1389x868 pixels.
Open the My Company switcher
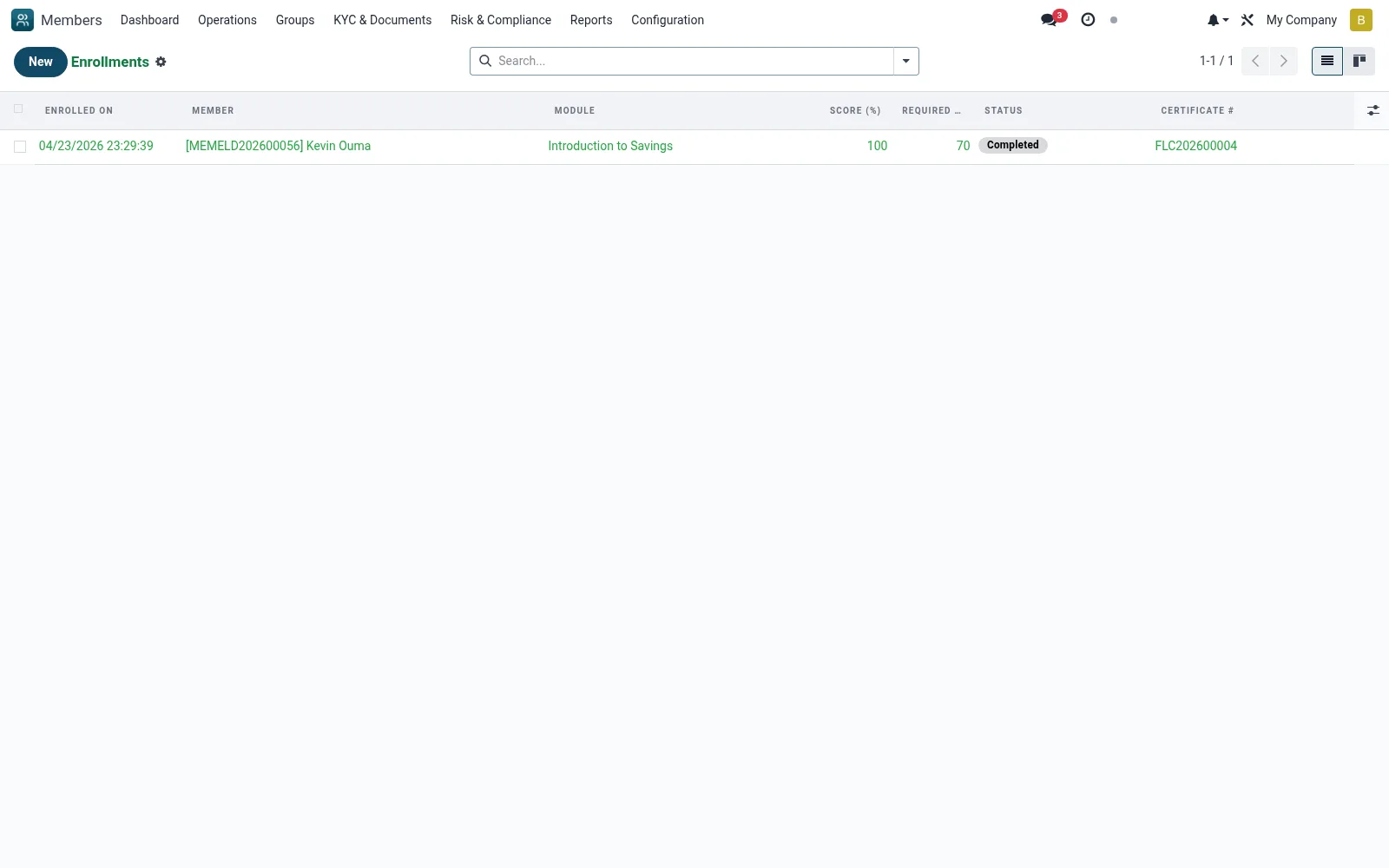tap(1301, 20)
